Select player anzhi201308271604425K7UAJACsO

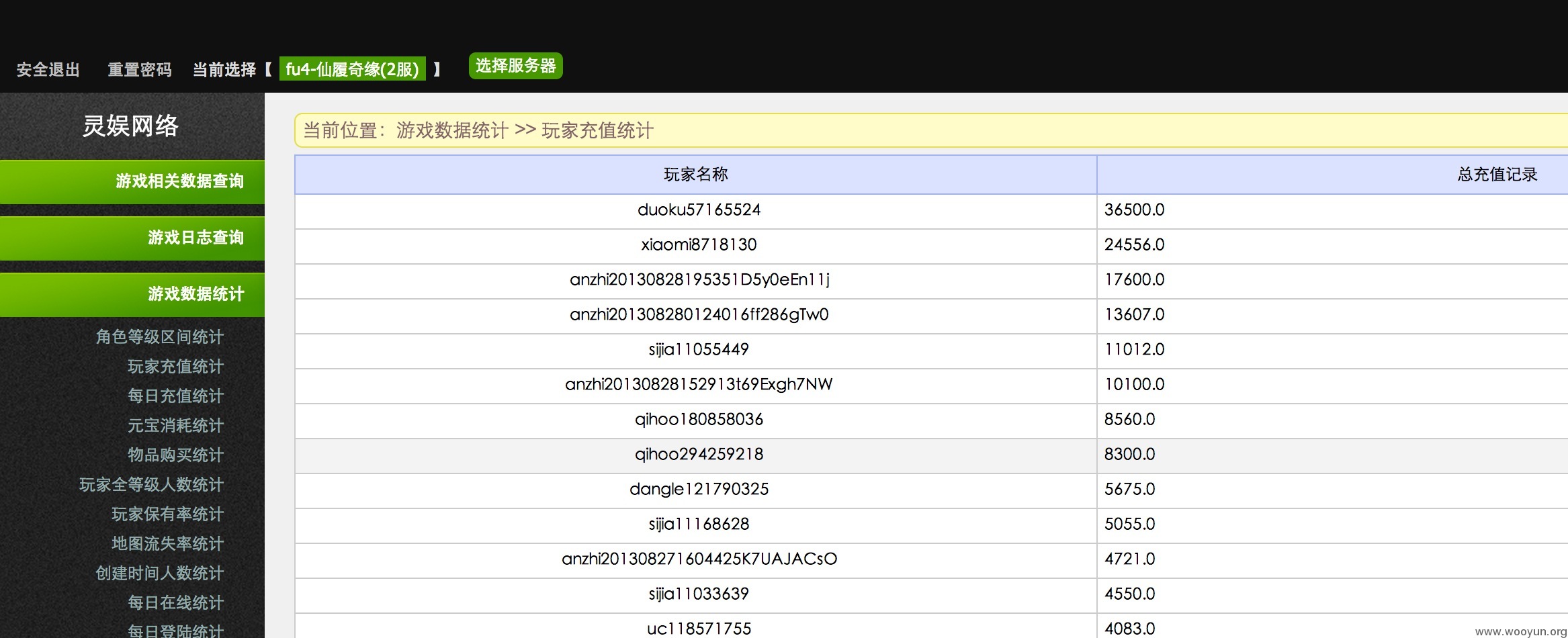click(x=699, y=559)
